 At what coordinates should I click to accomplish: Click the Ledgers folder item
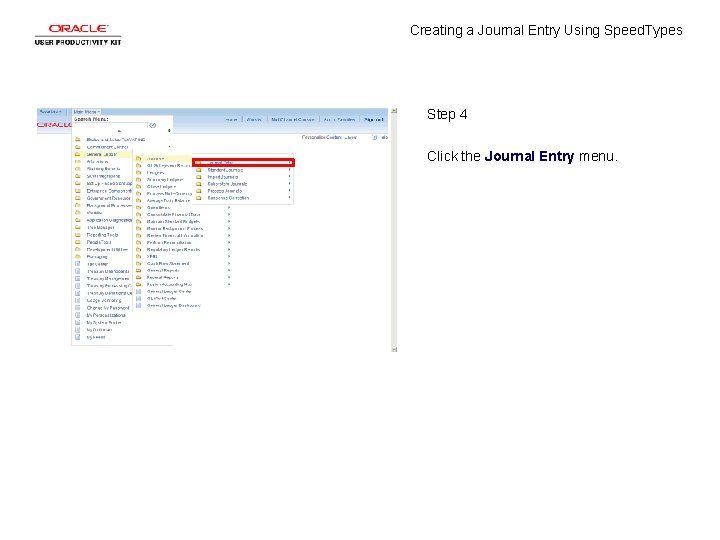point(155,173)
